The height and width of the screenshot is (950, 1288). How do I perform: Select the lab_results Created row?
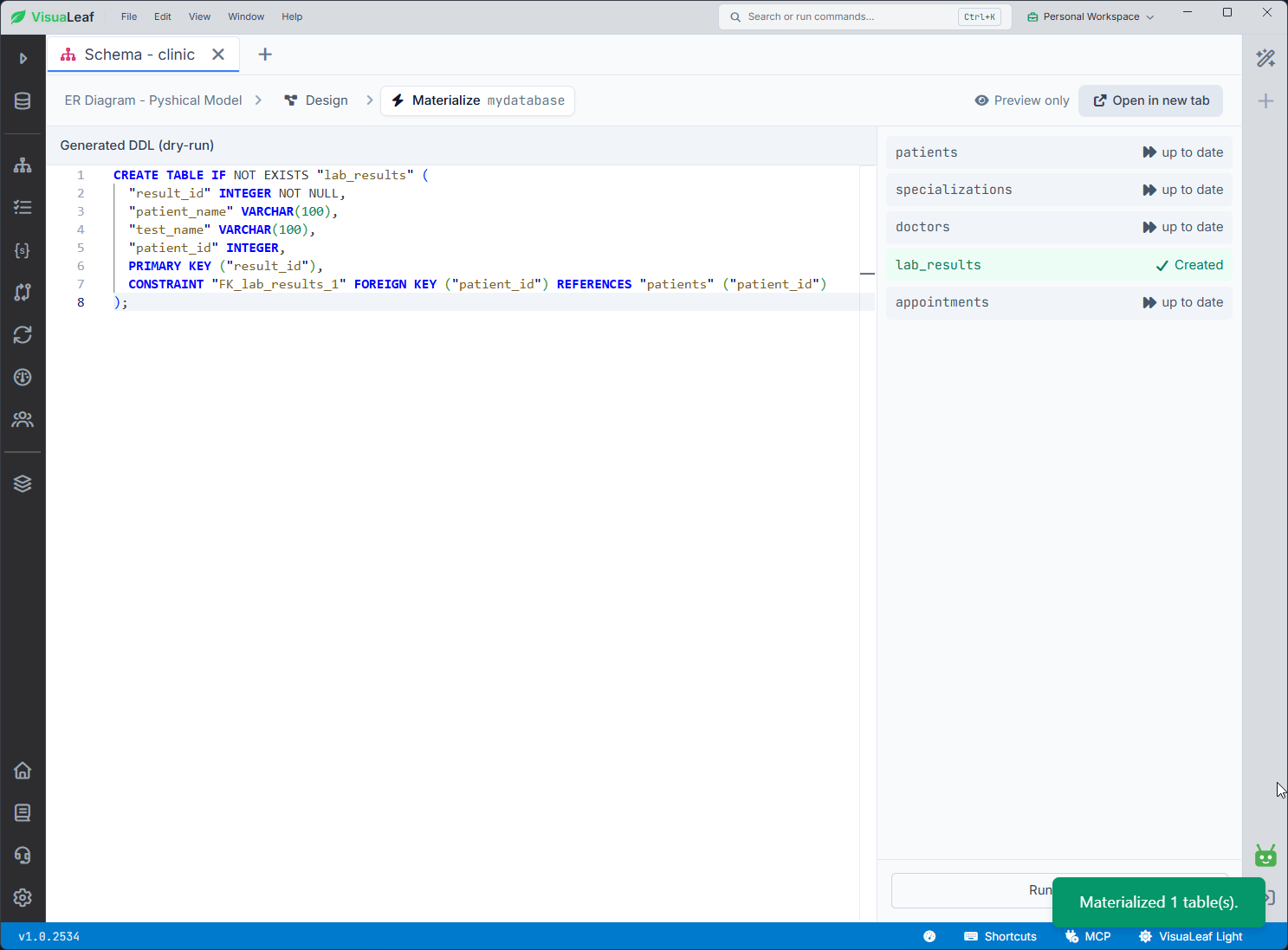1058,265
